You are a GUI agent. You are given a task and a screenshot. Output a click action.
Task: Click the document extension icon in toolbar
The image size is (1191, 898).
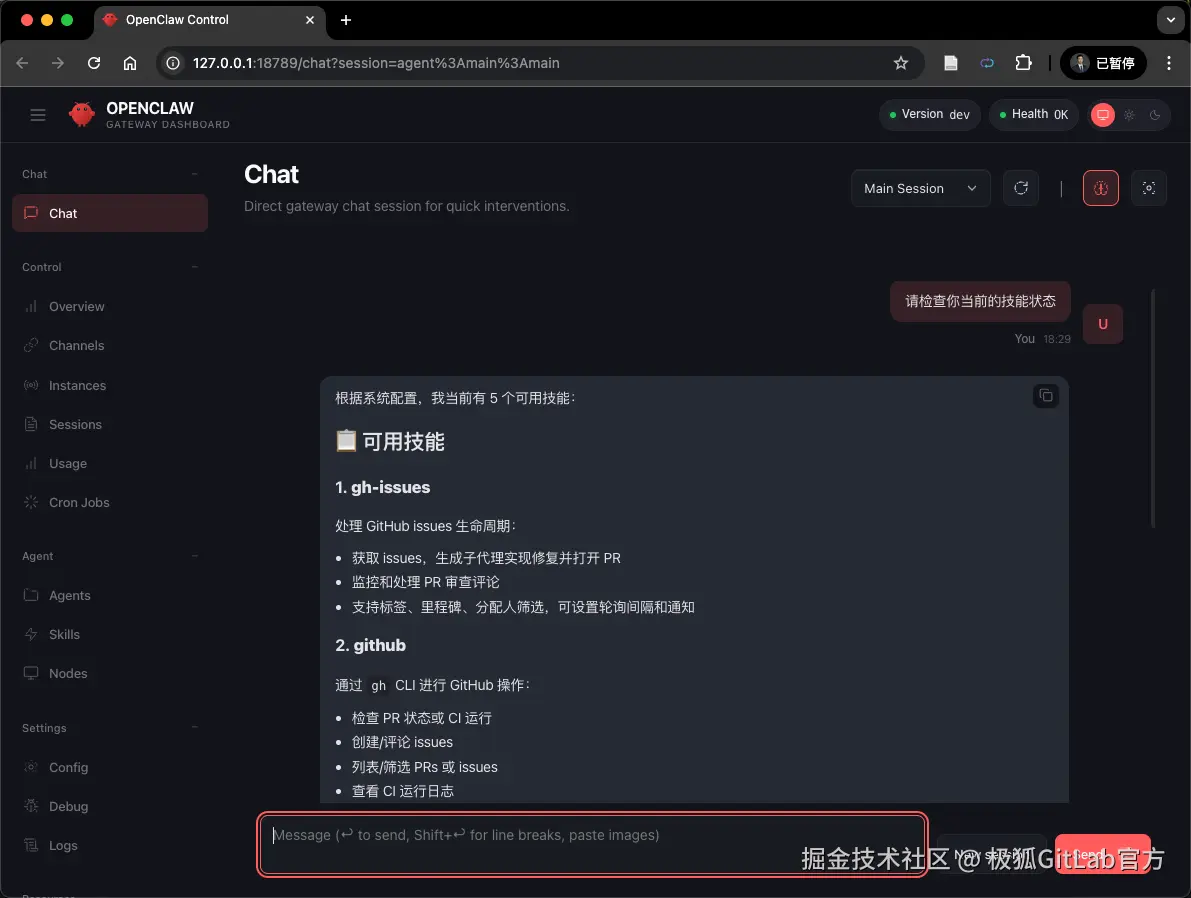point(950,63)
